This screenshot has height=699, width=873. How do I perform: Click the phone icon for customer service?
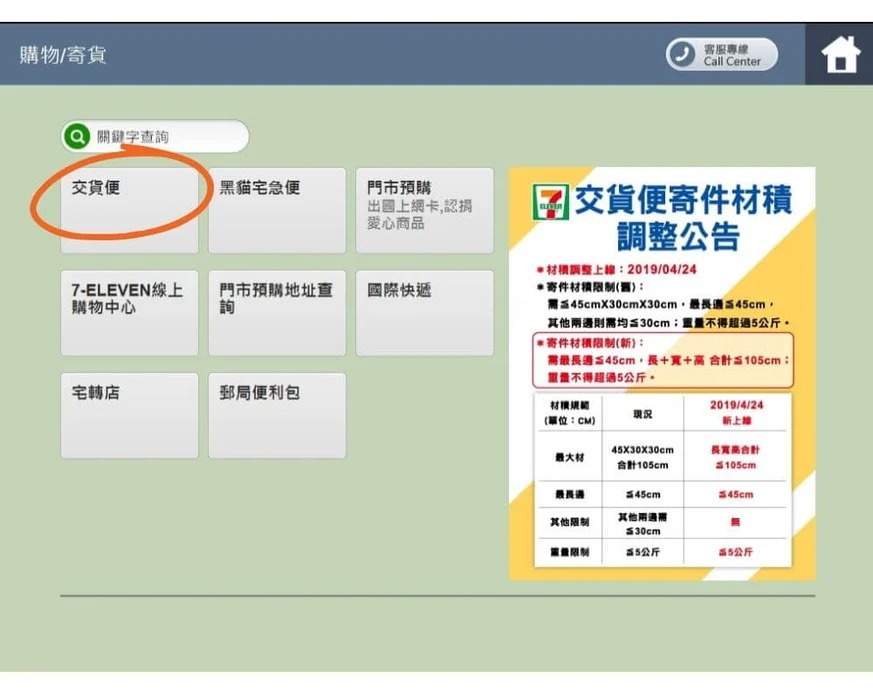683,54
